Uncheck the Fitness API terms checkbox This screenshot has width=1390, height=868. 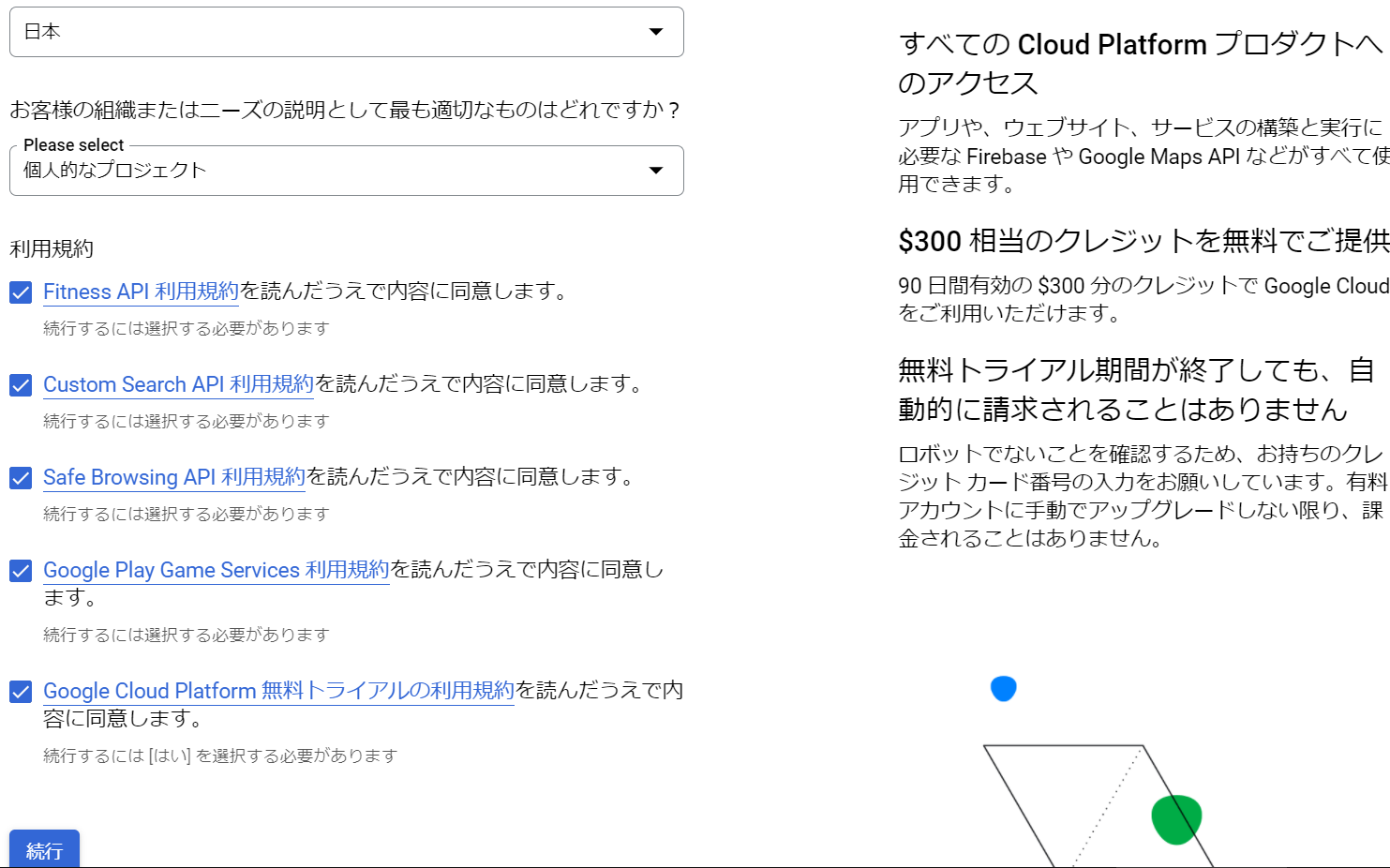pyautogui.click(x=21, y=292)
